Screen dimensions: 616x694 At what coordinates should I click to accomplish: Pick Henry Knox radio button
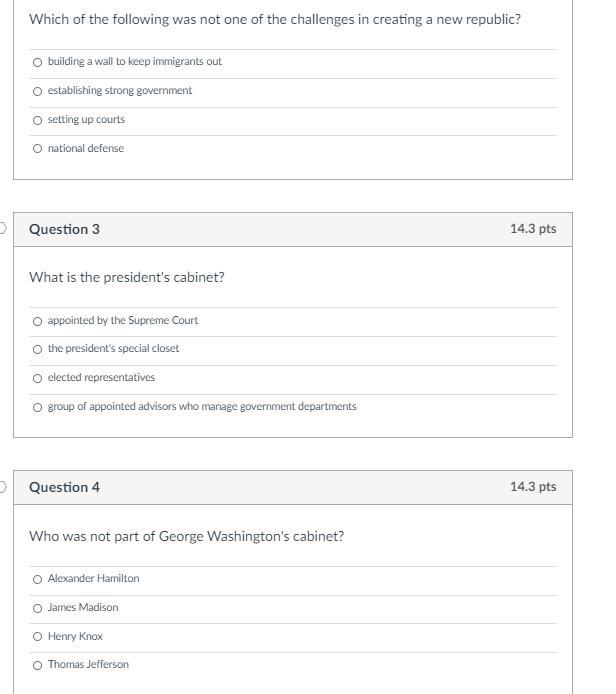pyautogui.click(x=38, y=637)
